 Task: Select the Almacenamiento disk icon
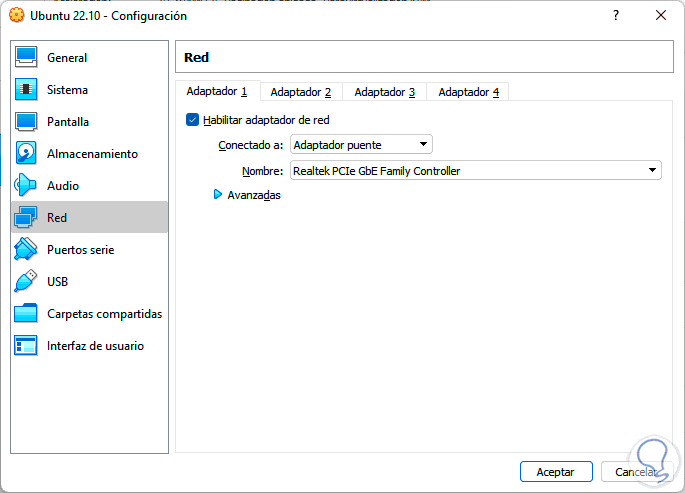point(26,154)
